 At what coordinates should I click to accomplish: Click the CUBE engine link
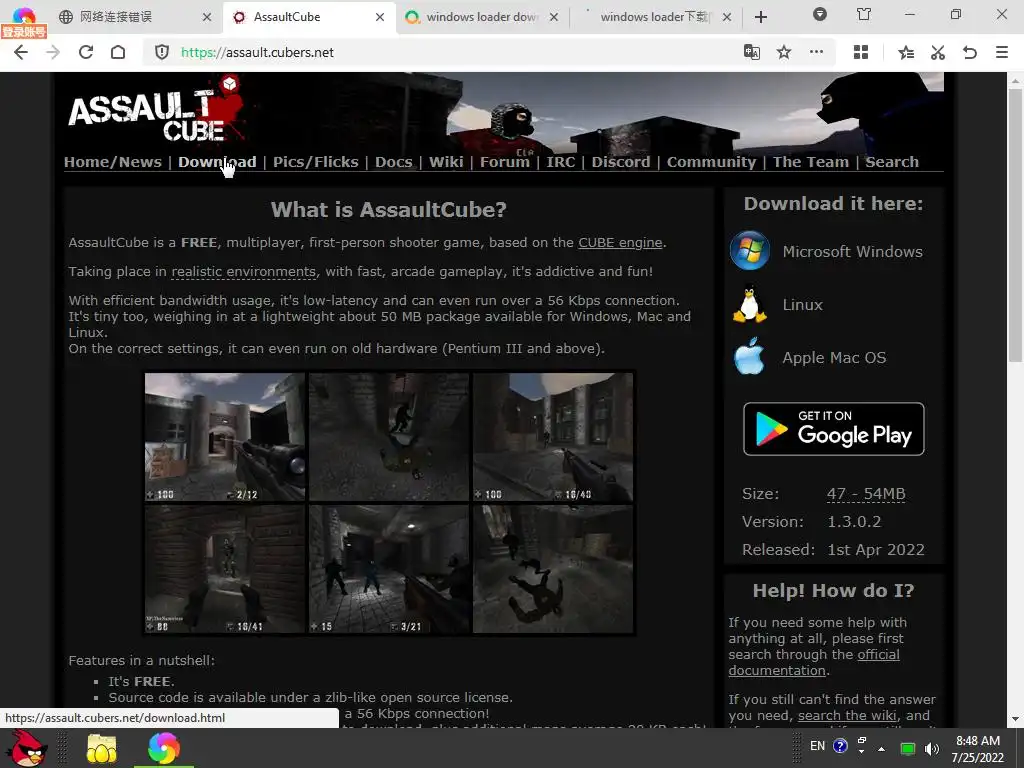click(620, 242)
